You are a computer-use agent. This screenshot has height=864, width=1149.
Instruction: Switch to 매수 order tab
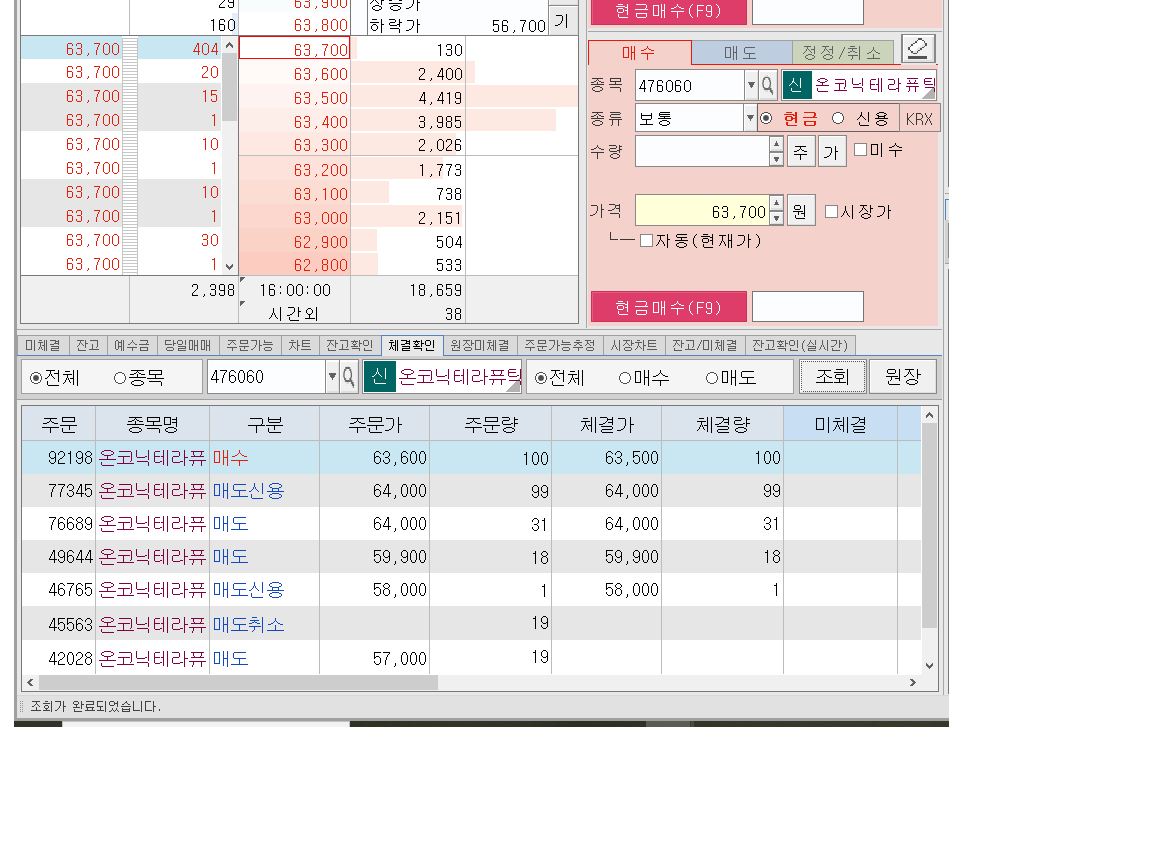[639, 53]
